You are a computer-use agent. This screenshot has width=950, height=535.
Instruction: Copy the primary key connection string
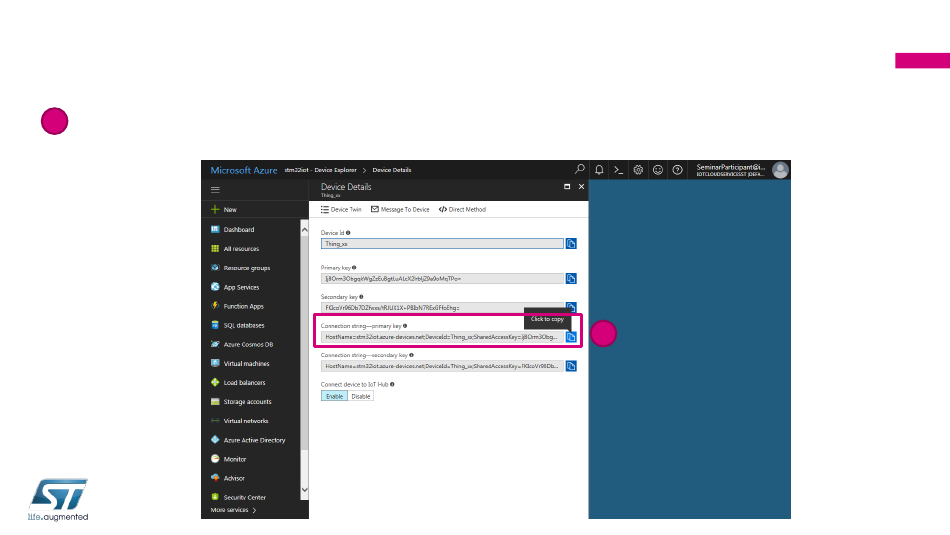pyautogui.click(x=571, y=337)
